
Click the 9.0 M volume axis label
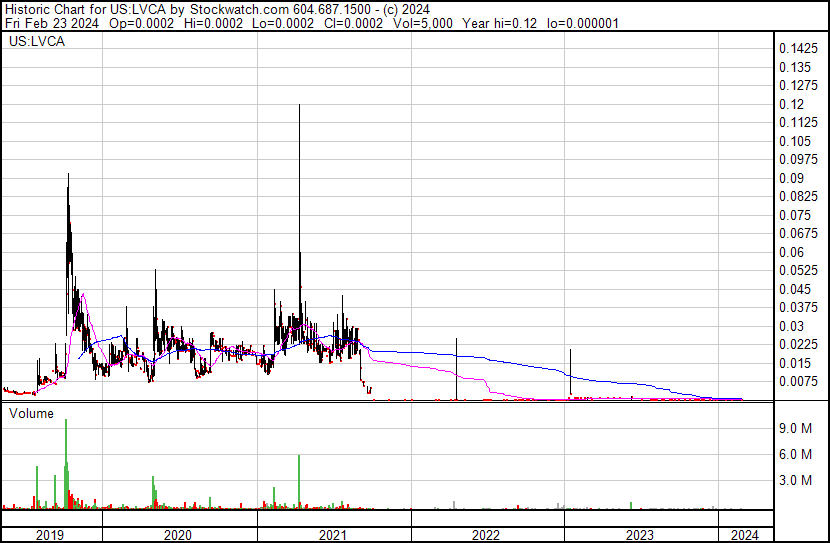coord(795,428)
